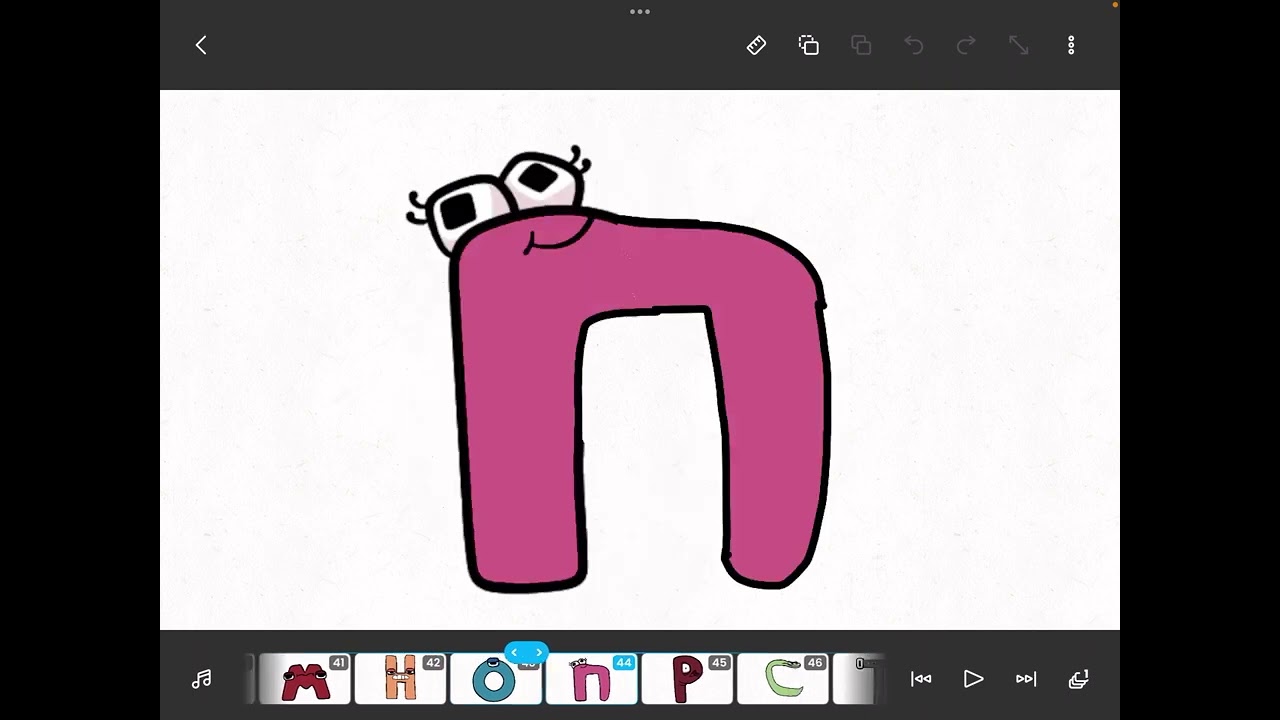Screen dimensions: 1280x720
Task: Select the frame with the blue O
Action: click(x=496, y=679)
